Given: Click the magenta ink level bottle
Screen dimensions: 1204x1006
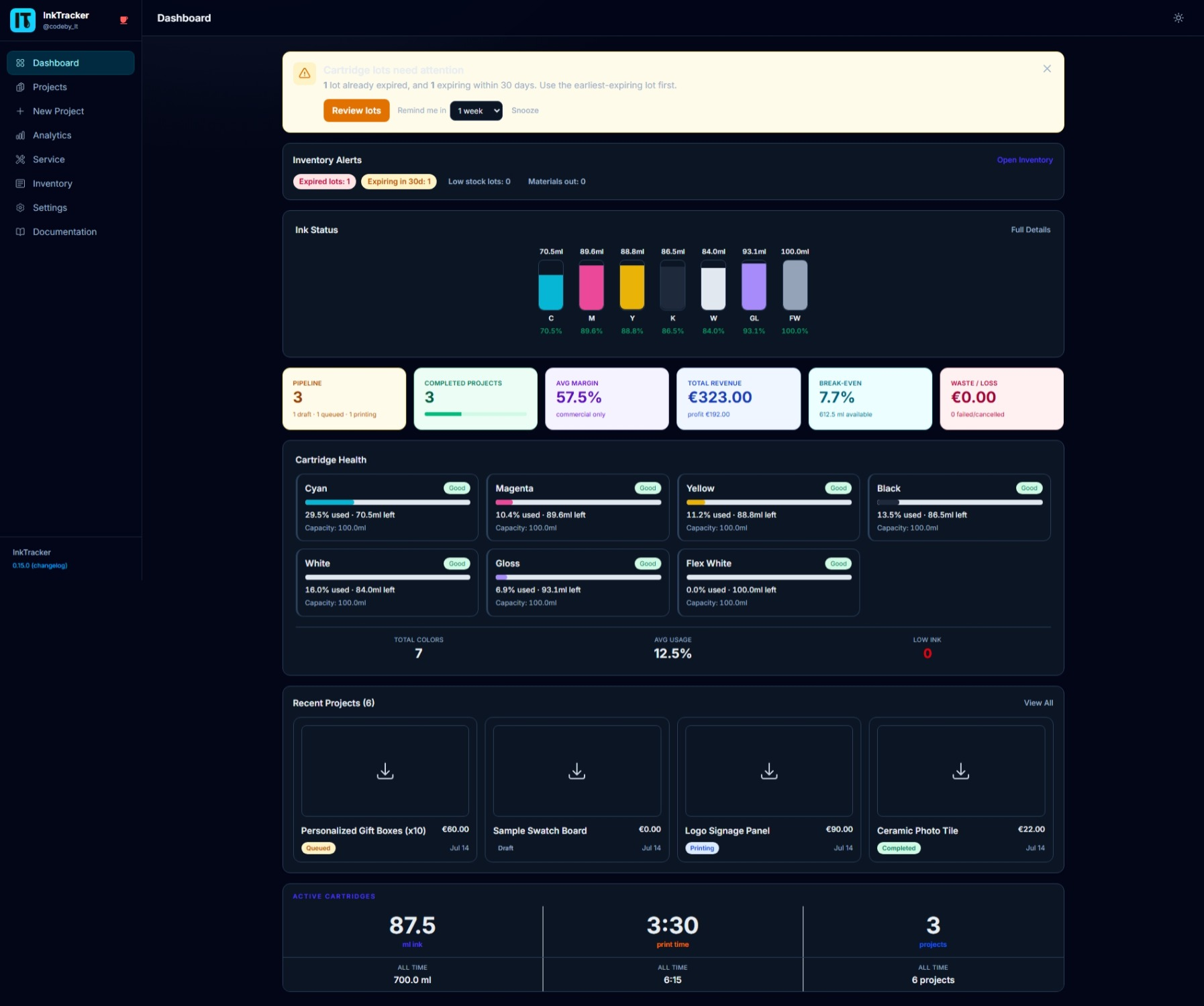Looking at the screenshot, I should (591, 285).
